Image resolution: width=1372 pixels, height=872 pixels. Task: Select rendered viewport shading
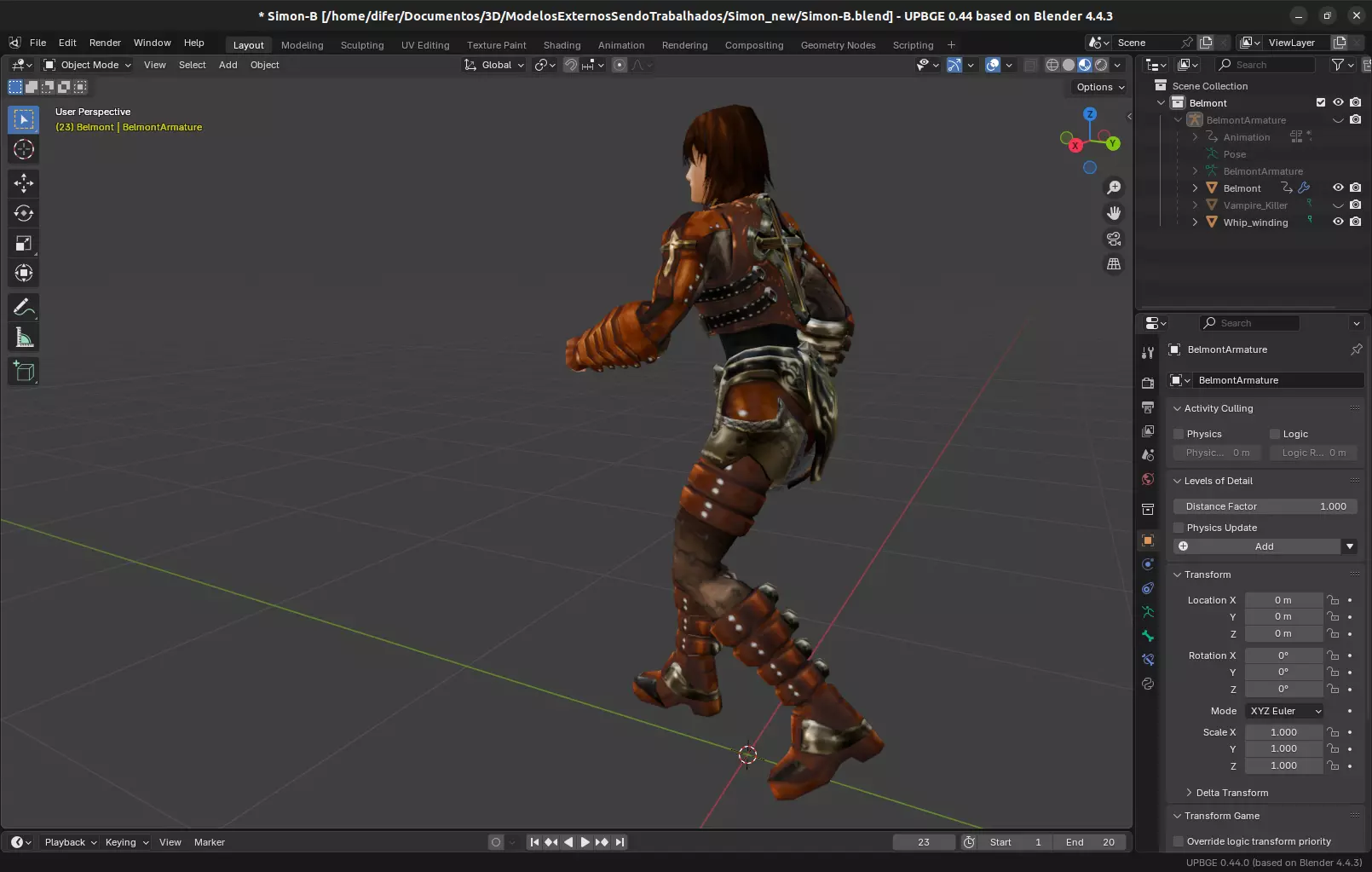[1101, 65]
